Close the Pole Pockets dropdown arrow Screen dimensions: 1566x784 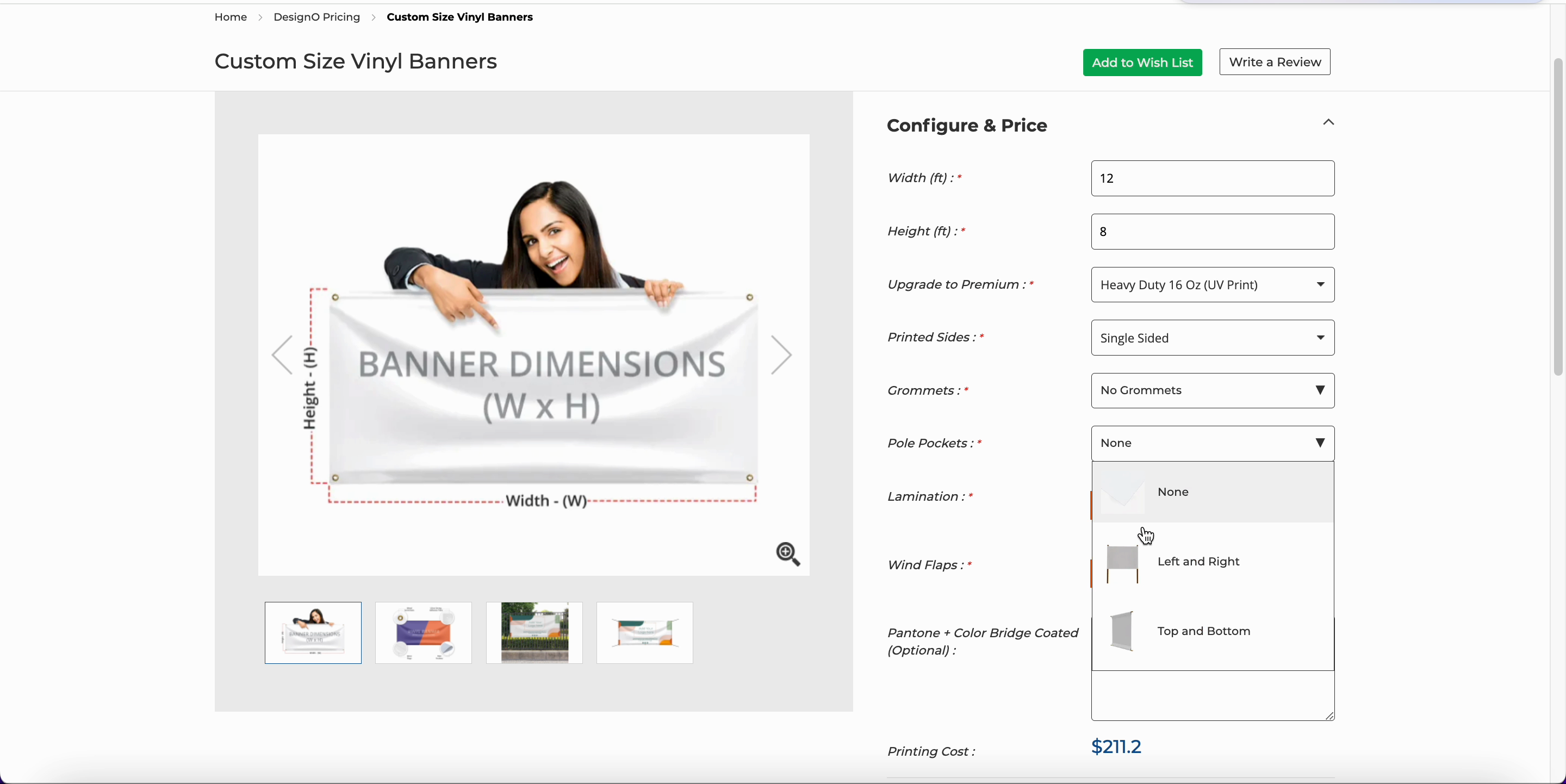click(x=1320, y=443)
